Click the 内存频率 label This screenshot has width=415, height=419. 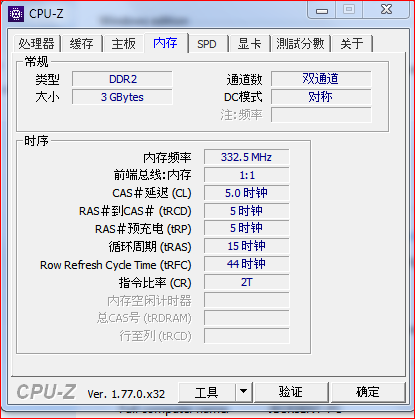point(167,158)
